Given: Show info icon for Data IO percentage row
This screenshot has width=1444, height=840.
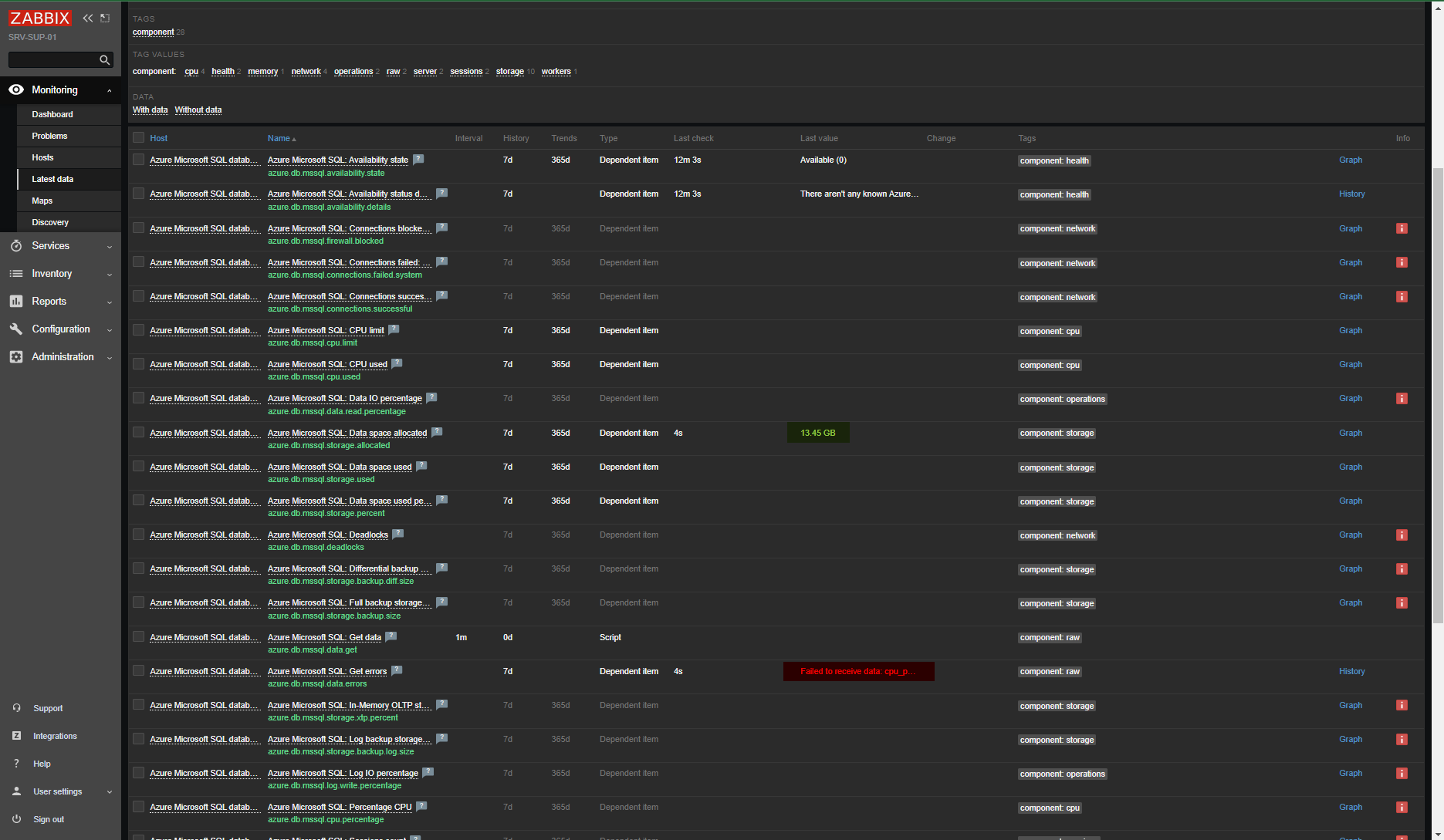Looking at the screenshot, I should [x=1402, y=399].
